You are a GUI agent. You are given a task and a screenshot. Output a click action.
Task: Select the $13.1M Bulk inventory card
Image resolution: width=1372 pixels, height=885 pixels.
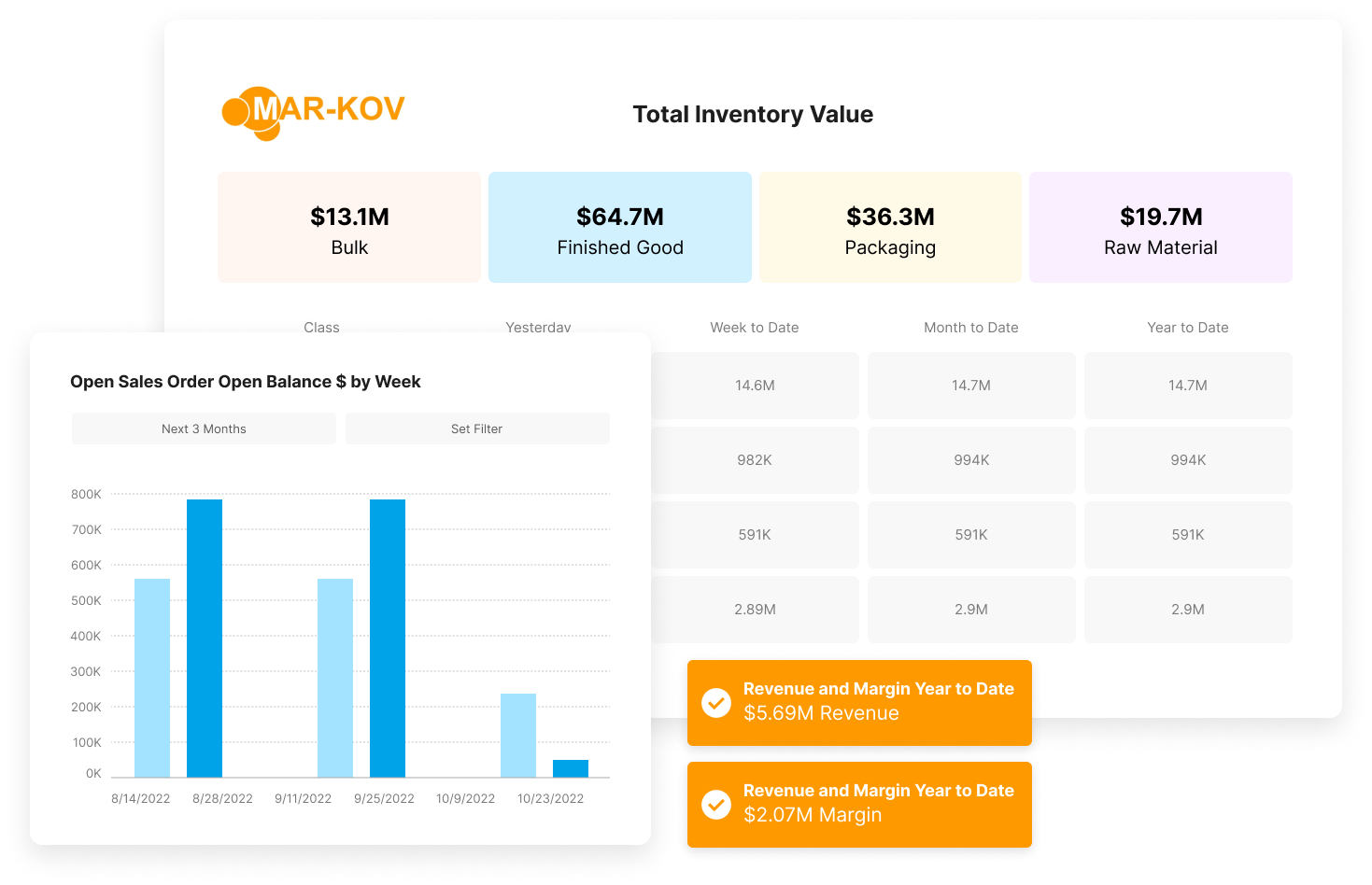[x=349, y=227]
